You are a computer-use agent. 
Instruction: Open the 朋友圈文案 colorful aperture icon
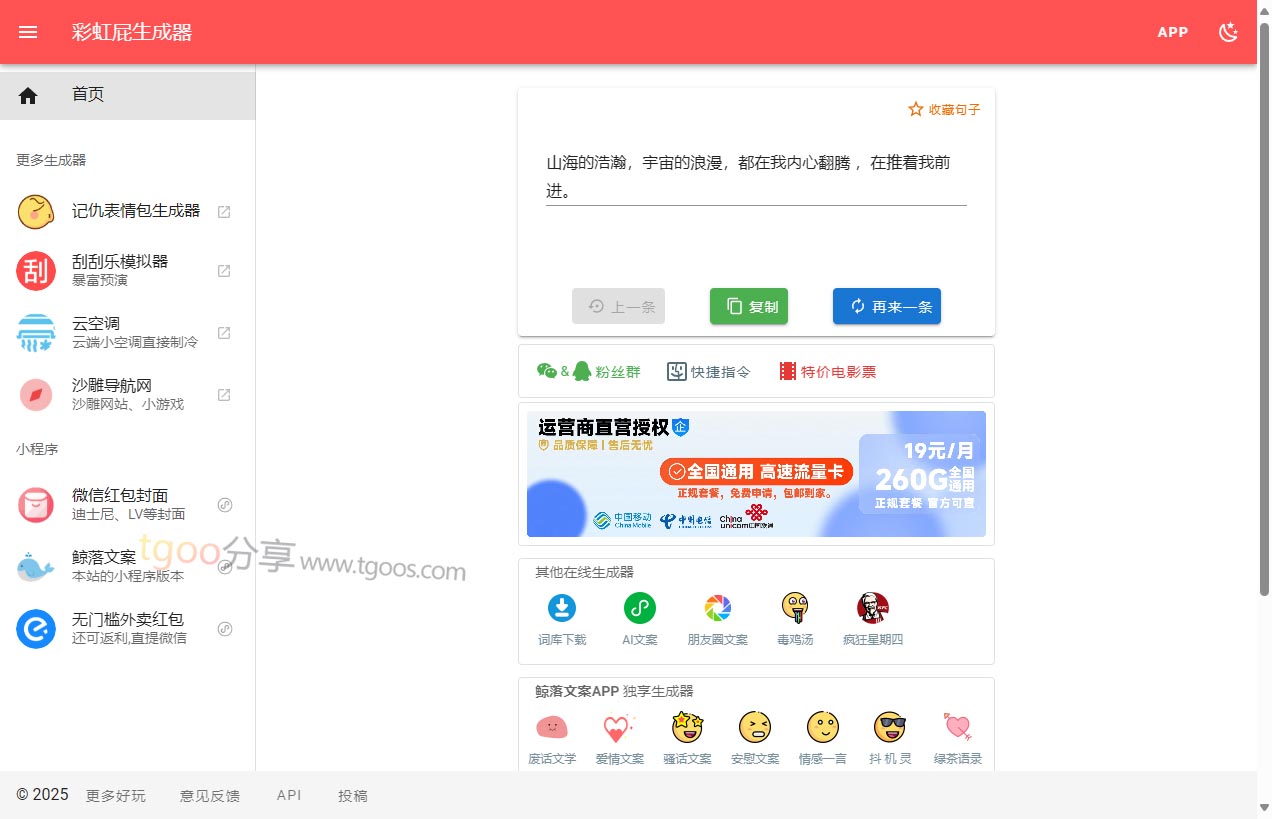(717, 607)
